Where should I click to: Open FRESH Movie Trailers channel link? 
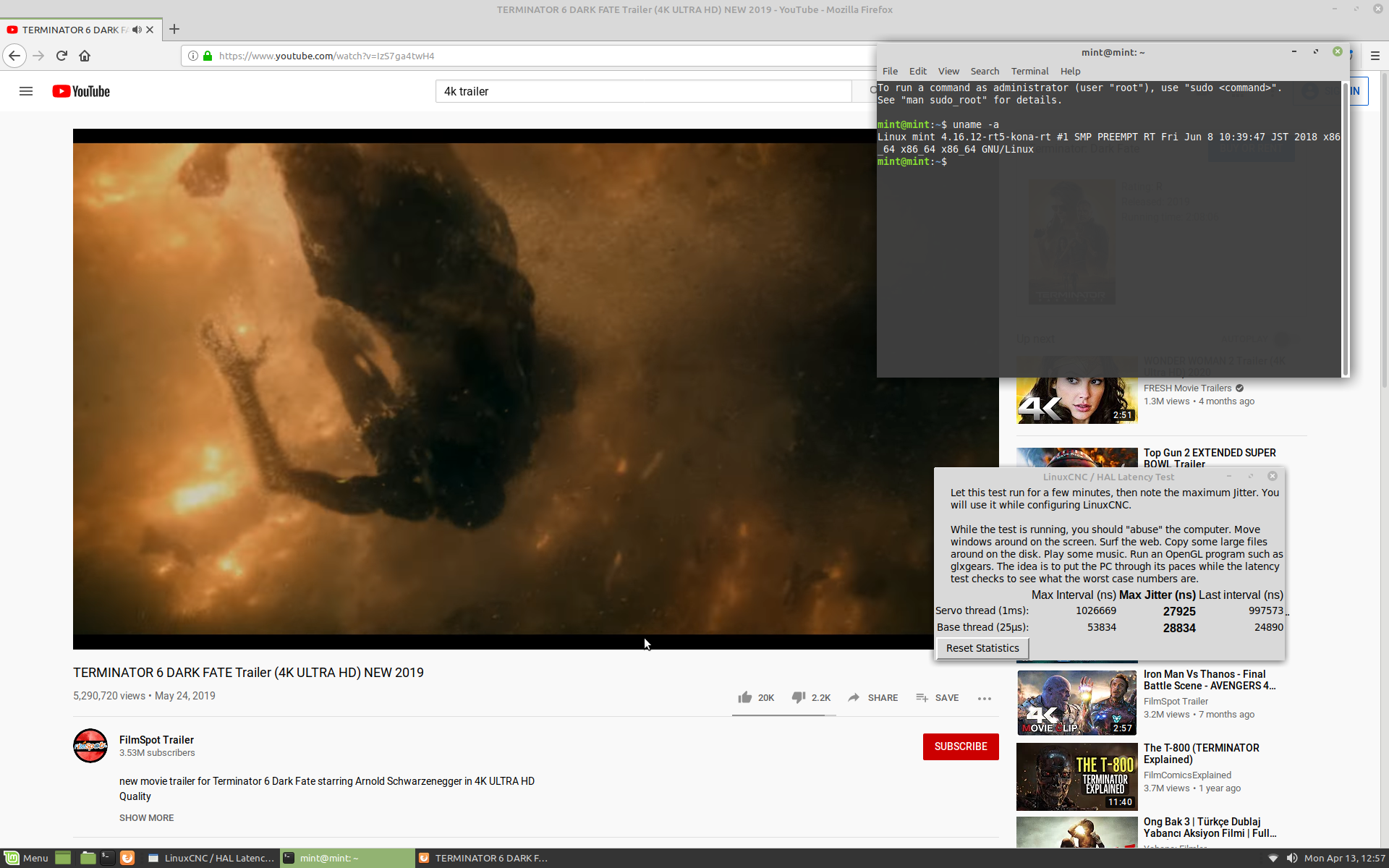[x=1187, y=388]
